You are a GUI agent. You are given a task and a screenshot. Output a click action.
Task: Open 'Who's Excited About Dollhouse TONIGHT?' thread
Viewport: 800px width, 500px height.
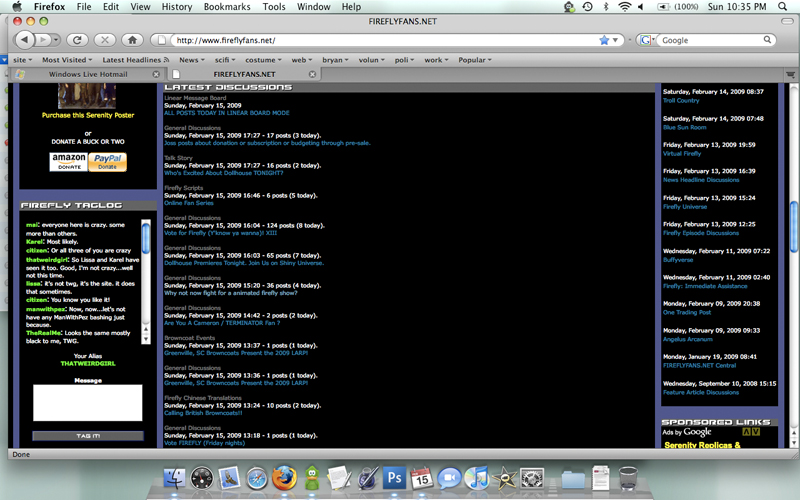pos(223,173)
